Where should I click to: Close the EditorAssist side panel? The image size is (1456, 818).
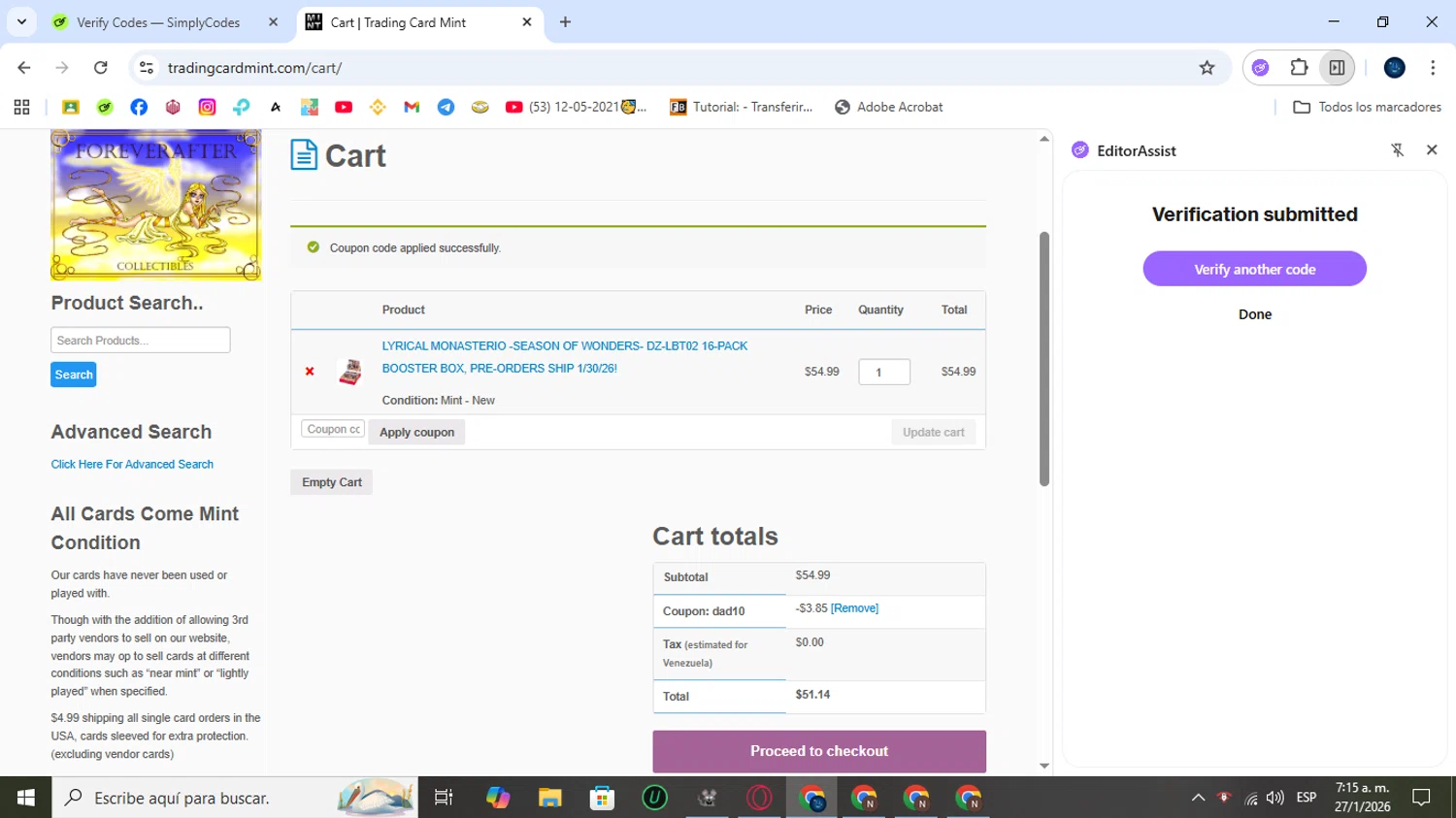tap(1432, 150)
